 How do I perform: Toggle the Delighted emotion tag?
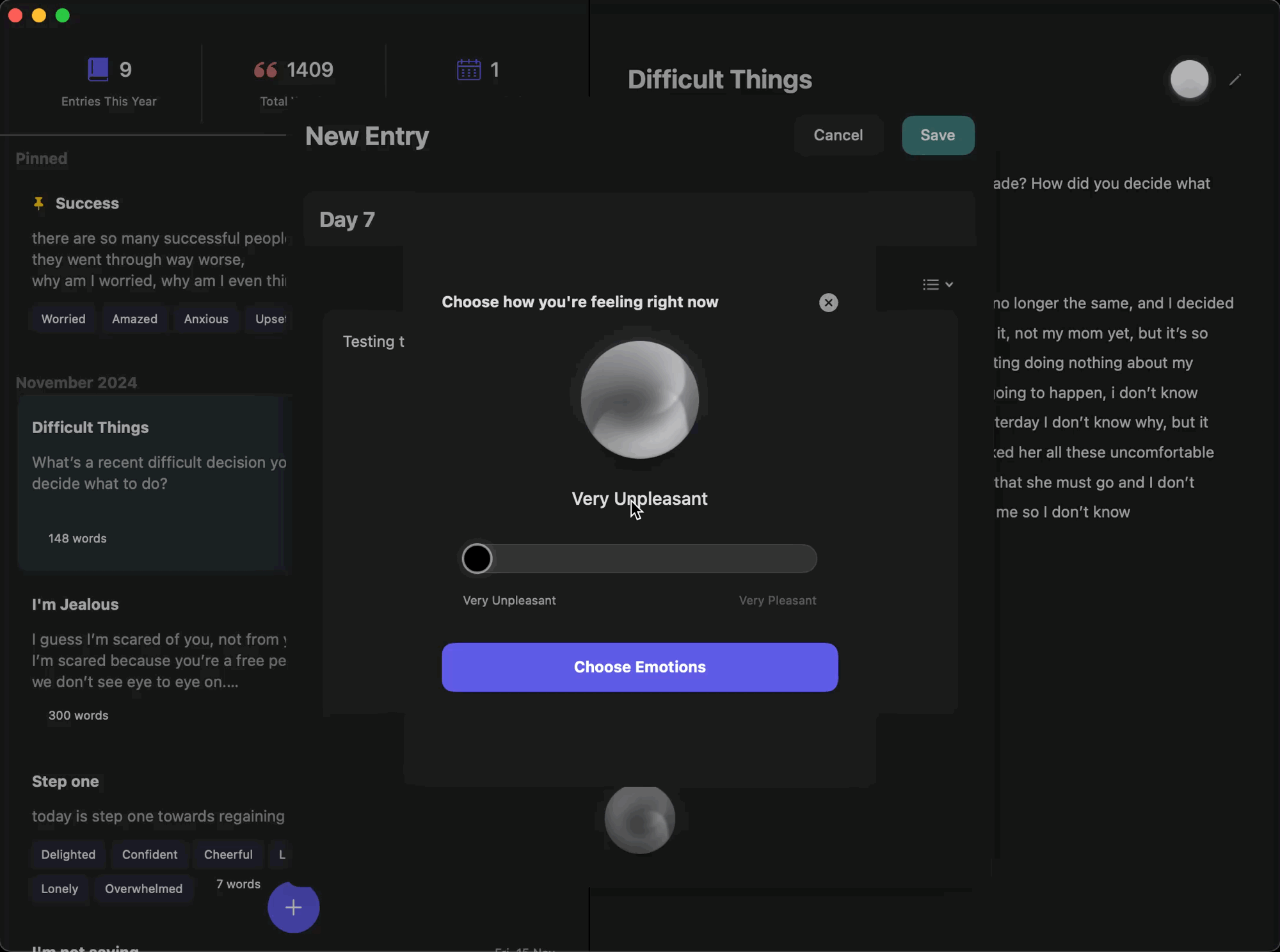click(x=68, y=854)
